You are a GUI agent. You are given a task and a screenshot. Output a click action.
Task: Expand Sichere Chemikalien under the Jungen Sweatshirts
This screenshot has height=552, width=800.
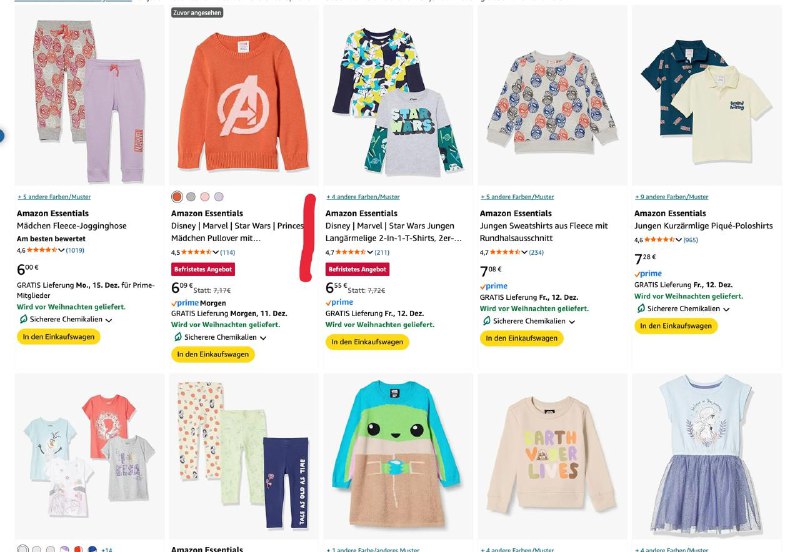coord(571,321)
